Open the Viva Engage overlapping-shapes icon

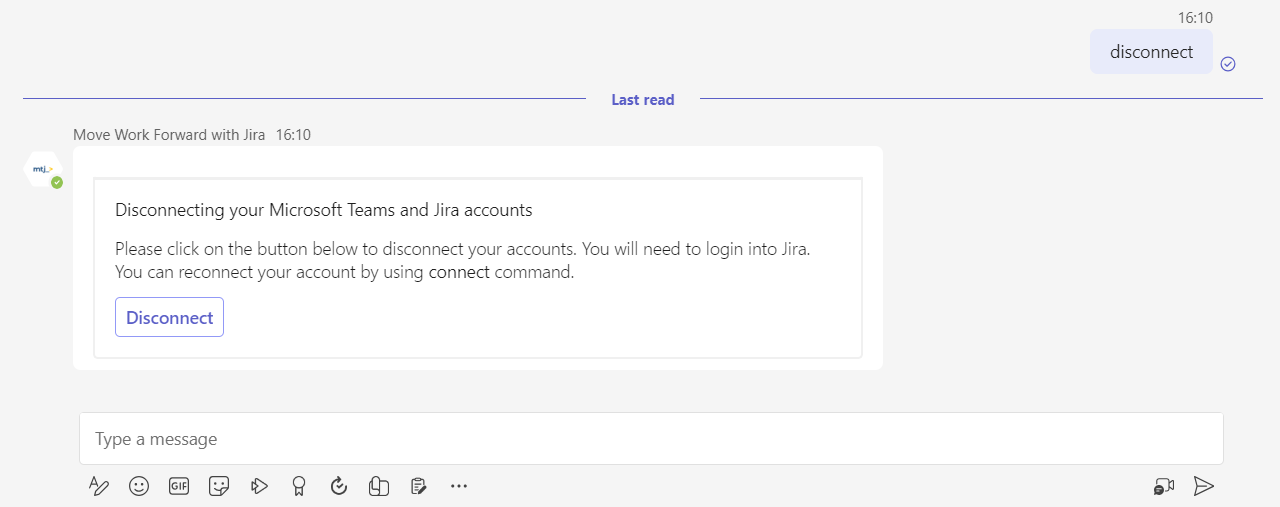[x=378, y=486]
